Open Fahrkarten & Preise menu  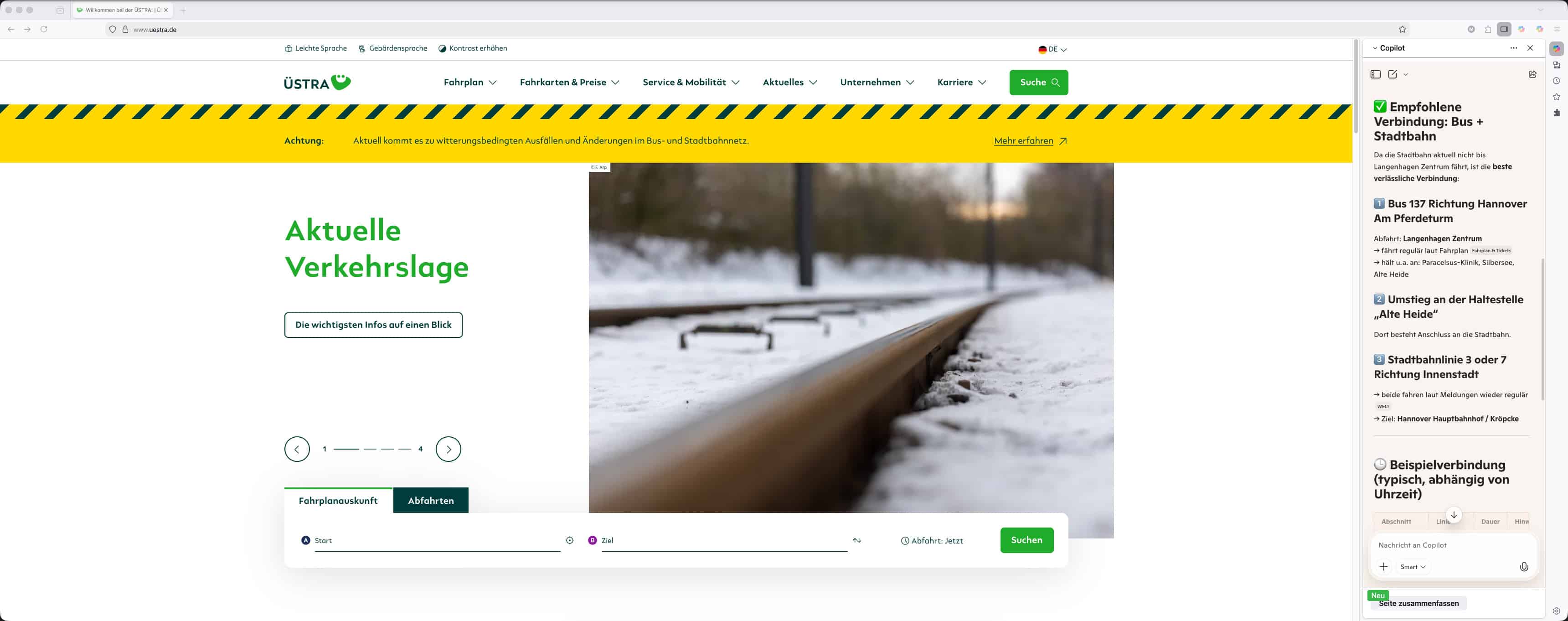[569, 82]
